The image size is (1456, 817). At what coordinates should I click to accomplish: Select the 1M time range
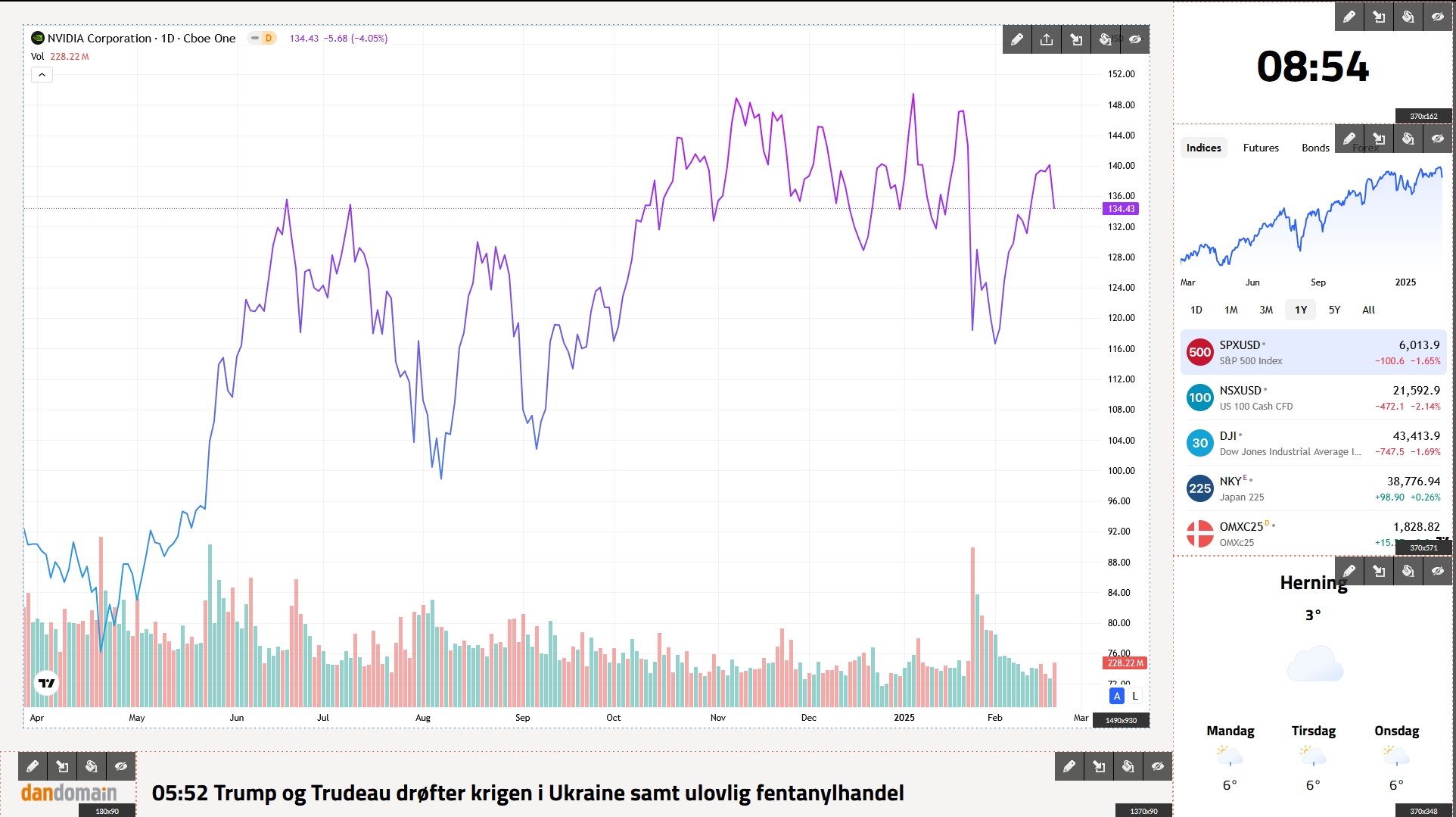1230,310
